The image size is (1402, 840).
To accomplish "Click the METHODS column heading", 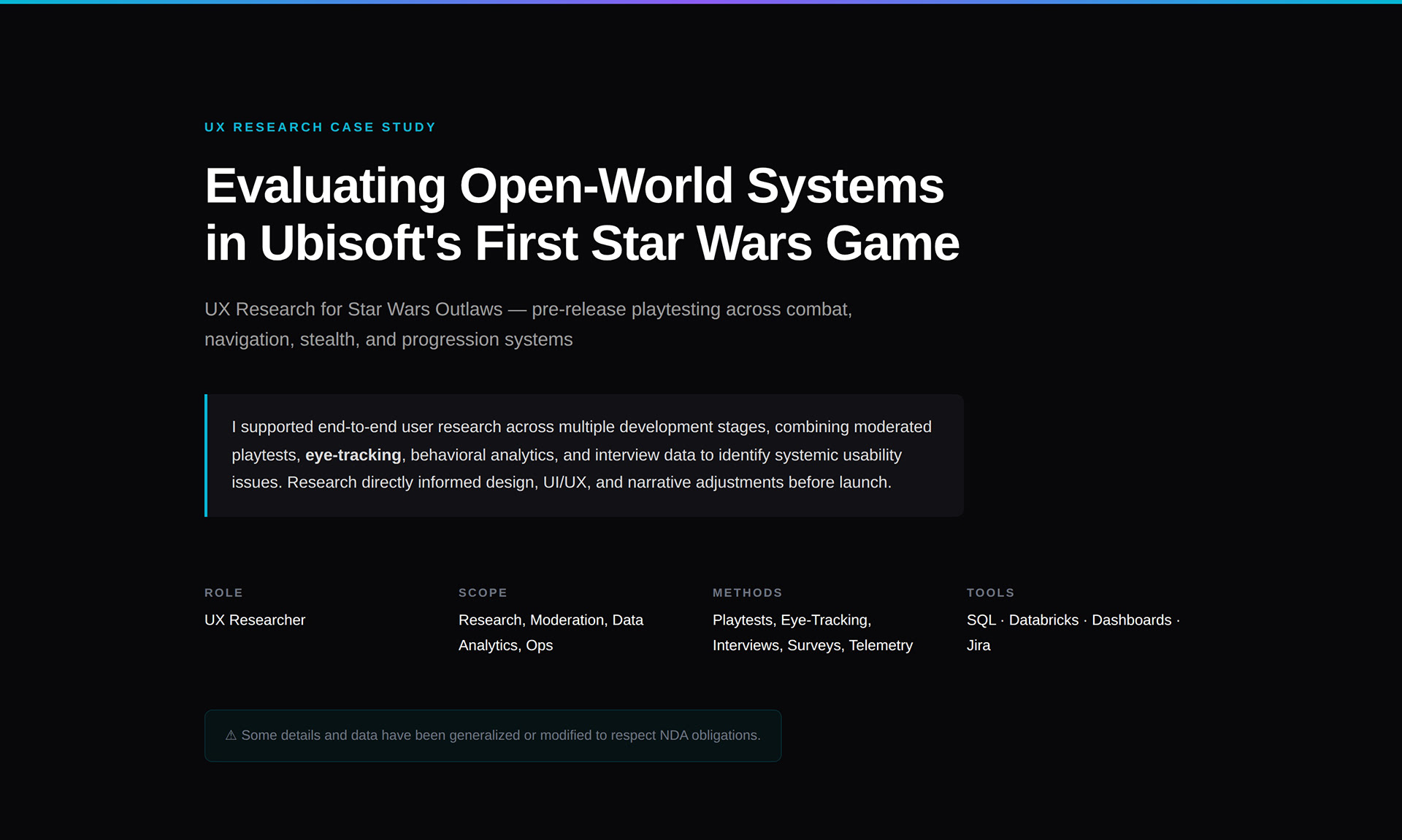I will 747,593.
